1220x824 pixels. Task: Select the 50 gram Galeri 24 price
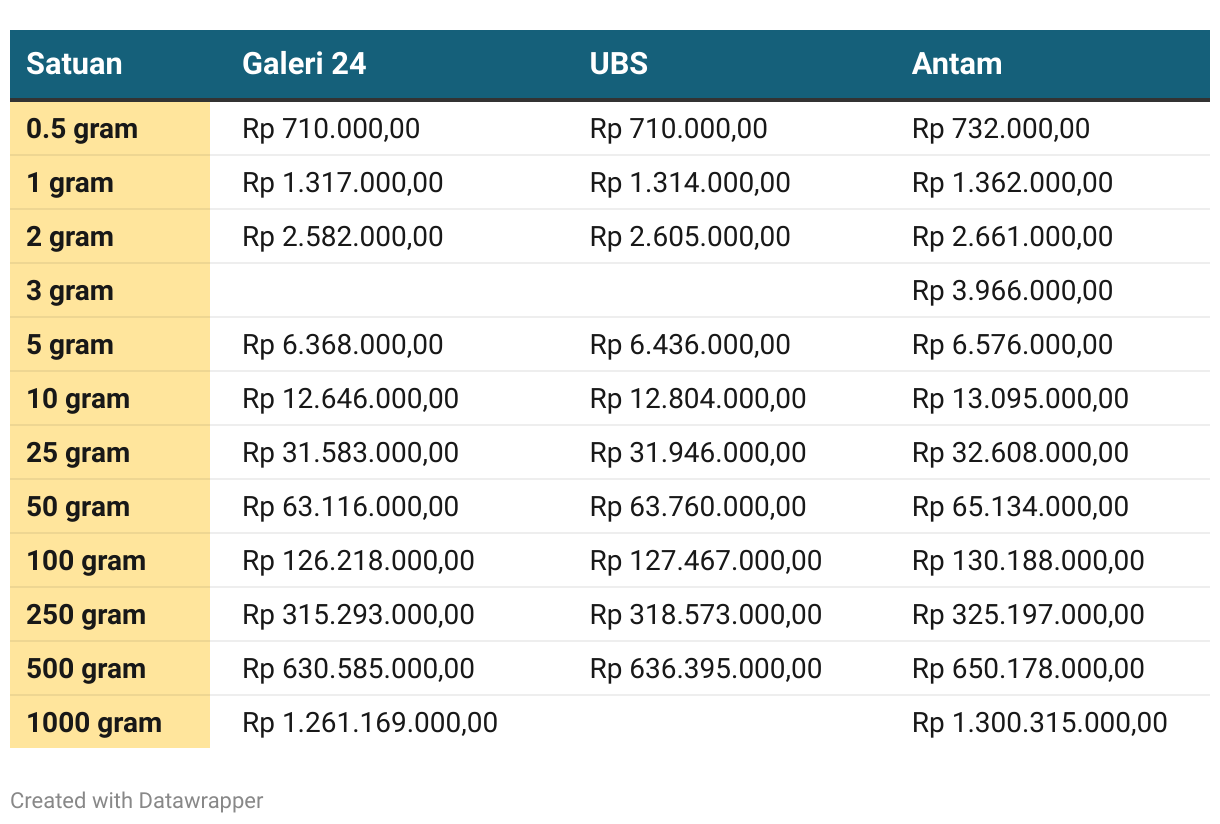[x=351, y=507]
